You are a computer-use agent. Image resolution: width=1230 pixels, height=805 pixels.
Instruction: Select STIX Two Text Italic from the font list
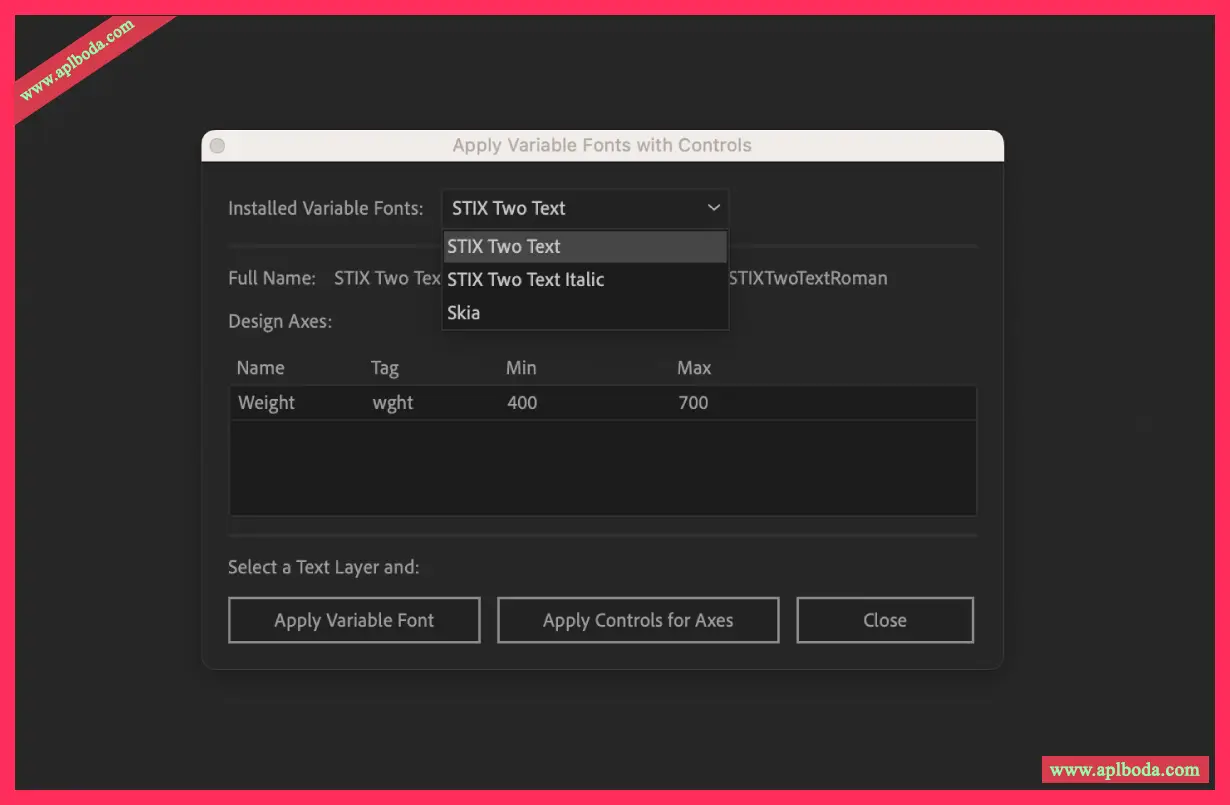pos(525,280)
